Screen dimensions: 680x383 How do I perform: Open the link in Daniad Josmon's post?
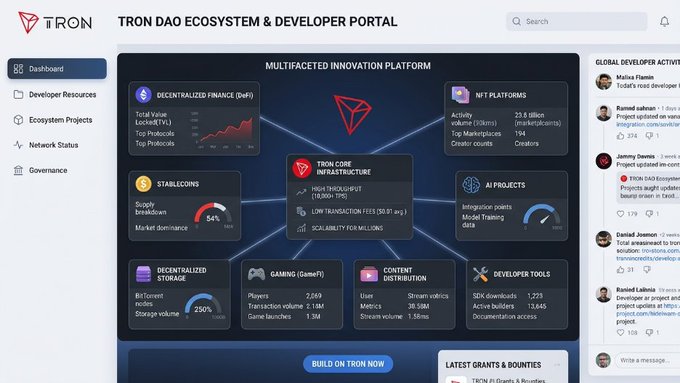click(x=648, y=255)
